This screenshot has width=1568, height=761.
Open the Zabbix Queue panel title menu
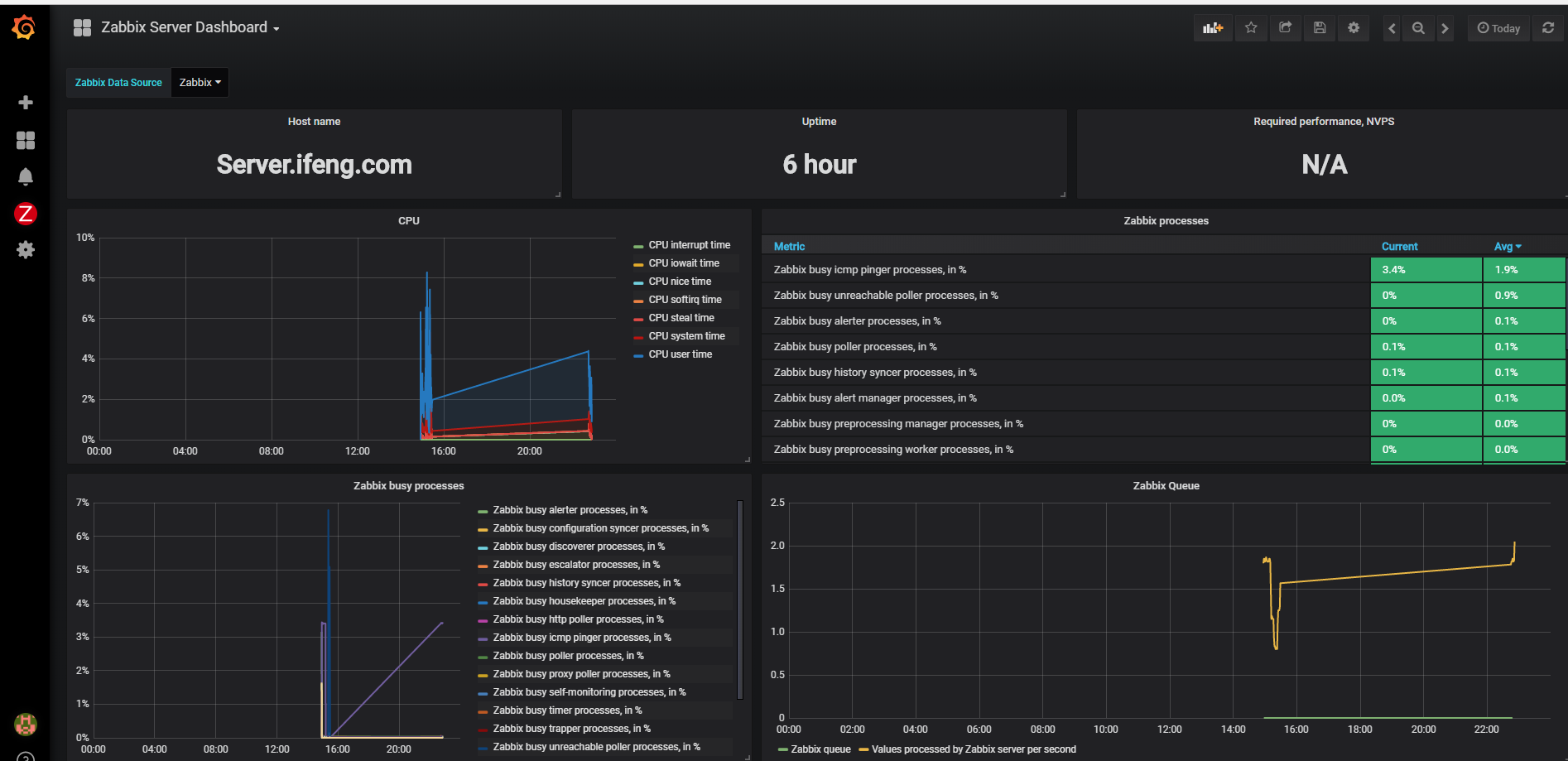point(1166,486)
